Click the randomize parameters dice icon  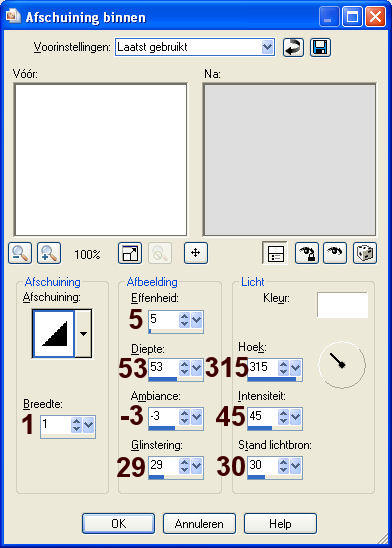point(365,253)
